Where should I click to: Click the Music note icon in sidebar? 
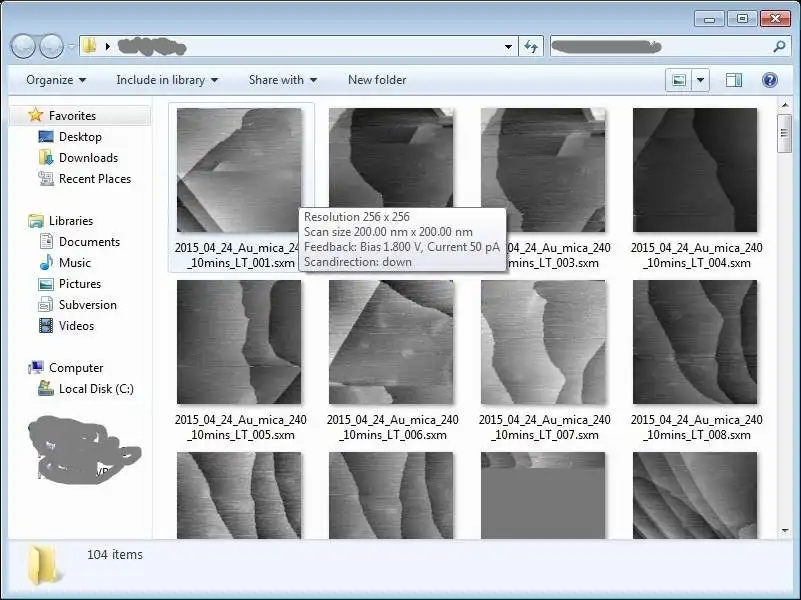46,262
